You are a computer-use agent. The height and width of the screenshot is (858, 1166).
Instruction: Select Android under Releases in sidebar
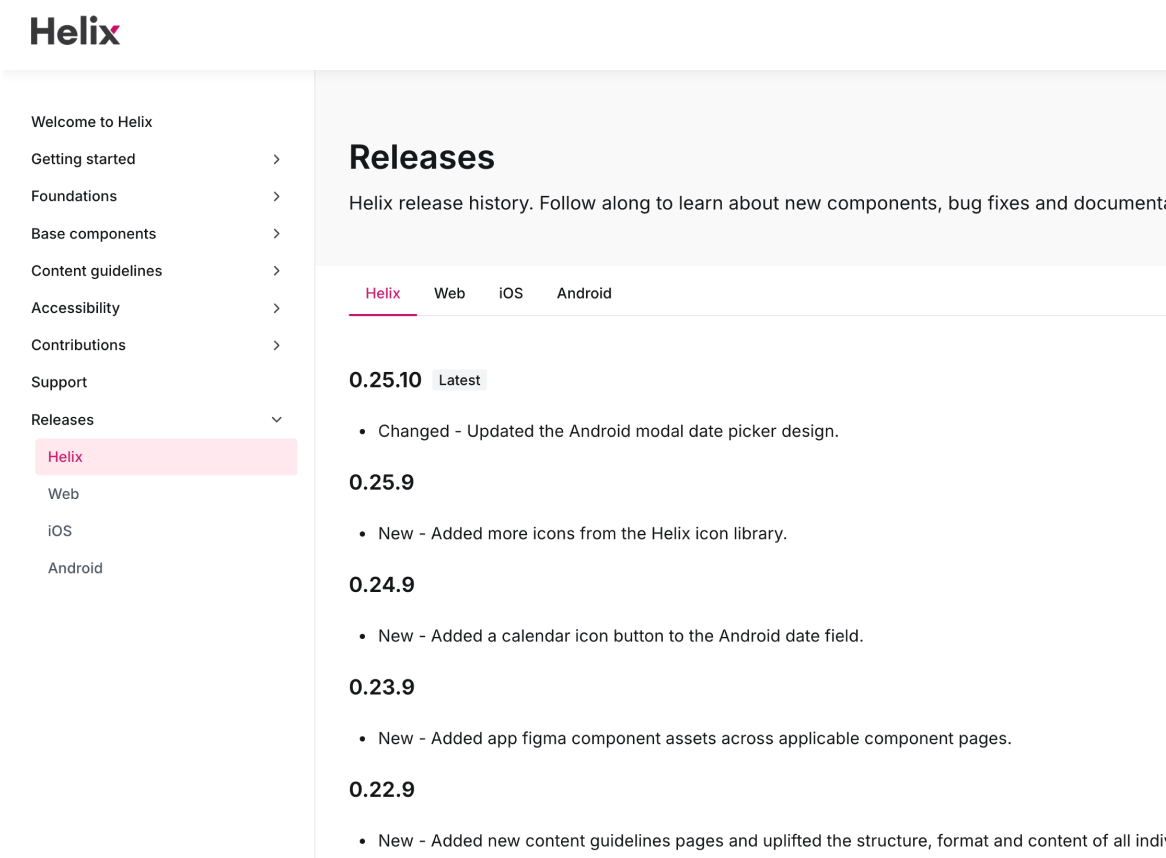(75, 568)
